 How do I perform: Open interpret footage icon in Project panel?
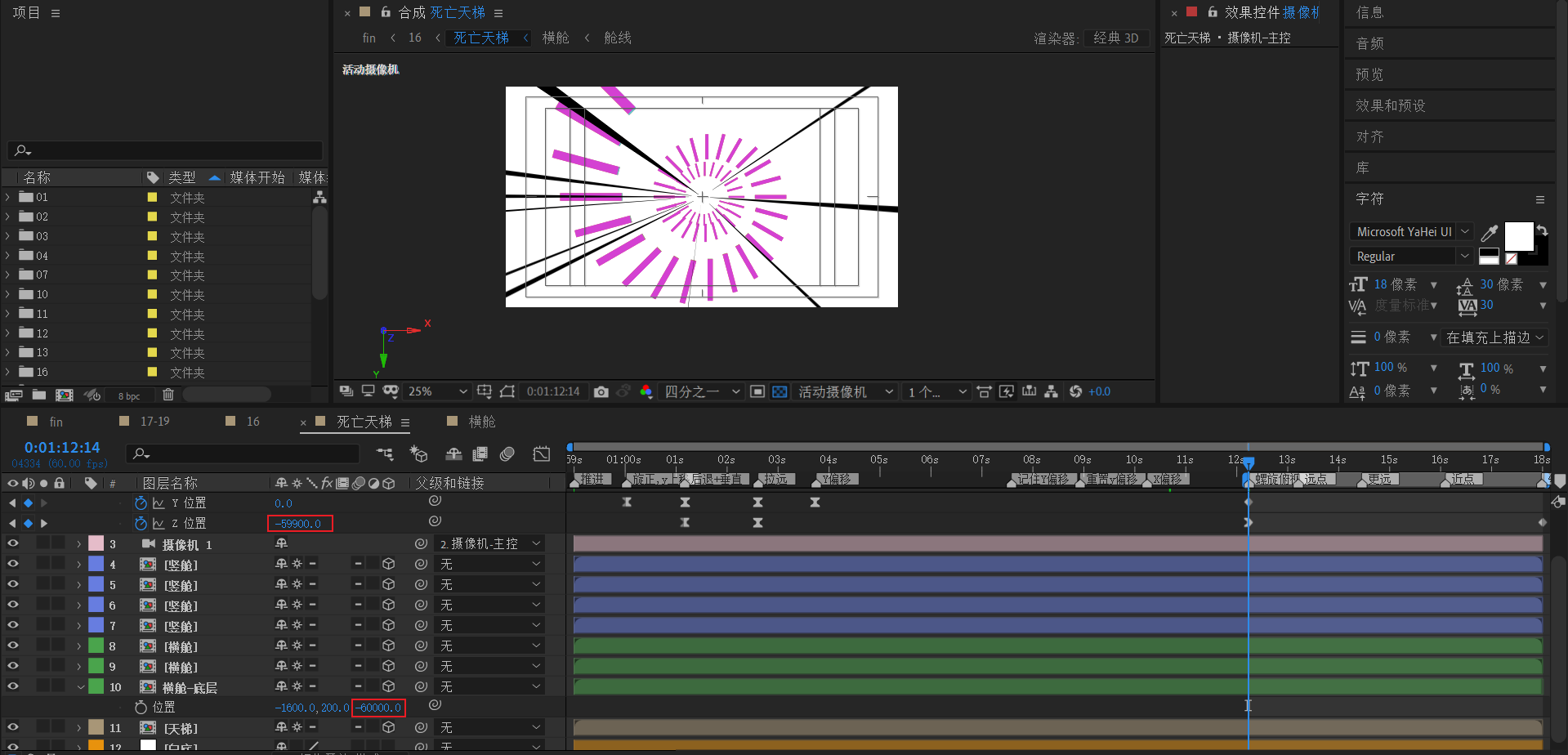coord(13,395)
